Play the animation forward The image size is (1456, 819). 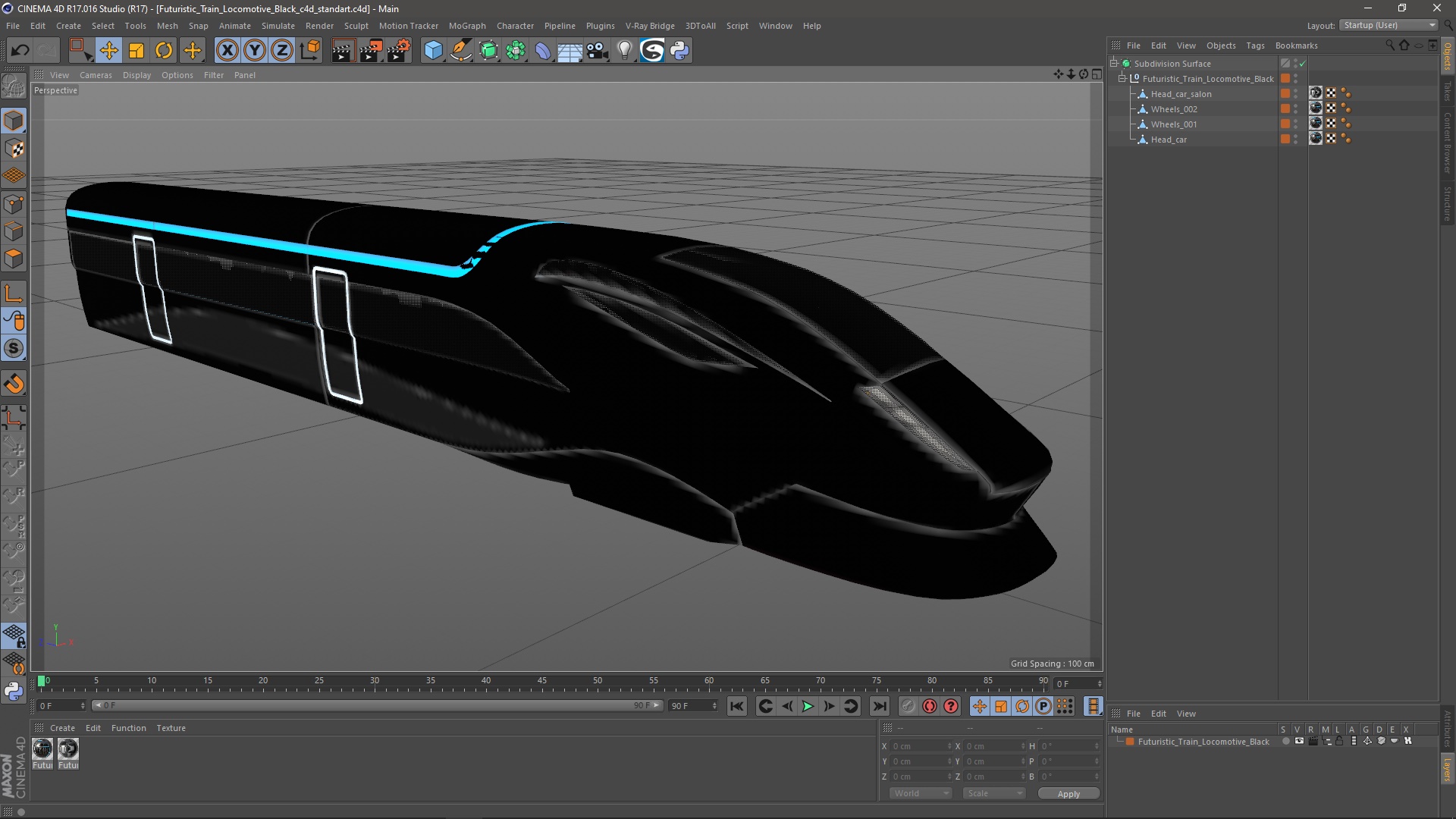coord(808,707)
